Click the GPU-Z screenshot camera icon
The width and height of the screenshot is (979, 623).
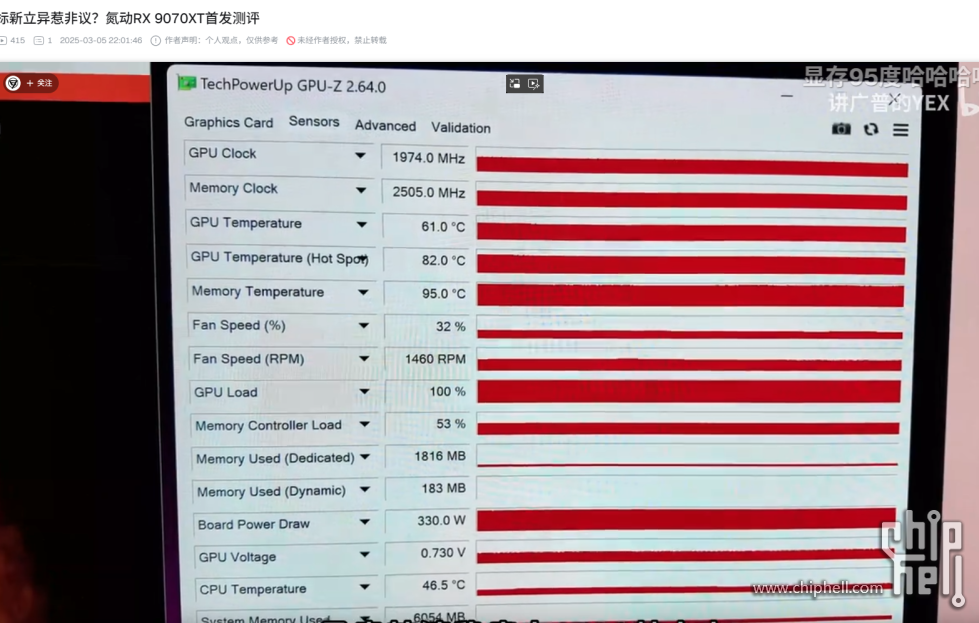[x=841, y=129]
